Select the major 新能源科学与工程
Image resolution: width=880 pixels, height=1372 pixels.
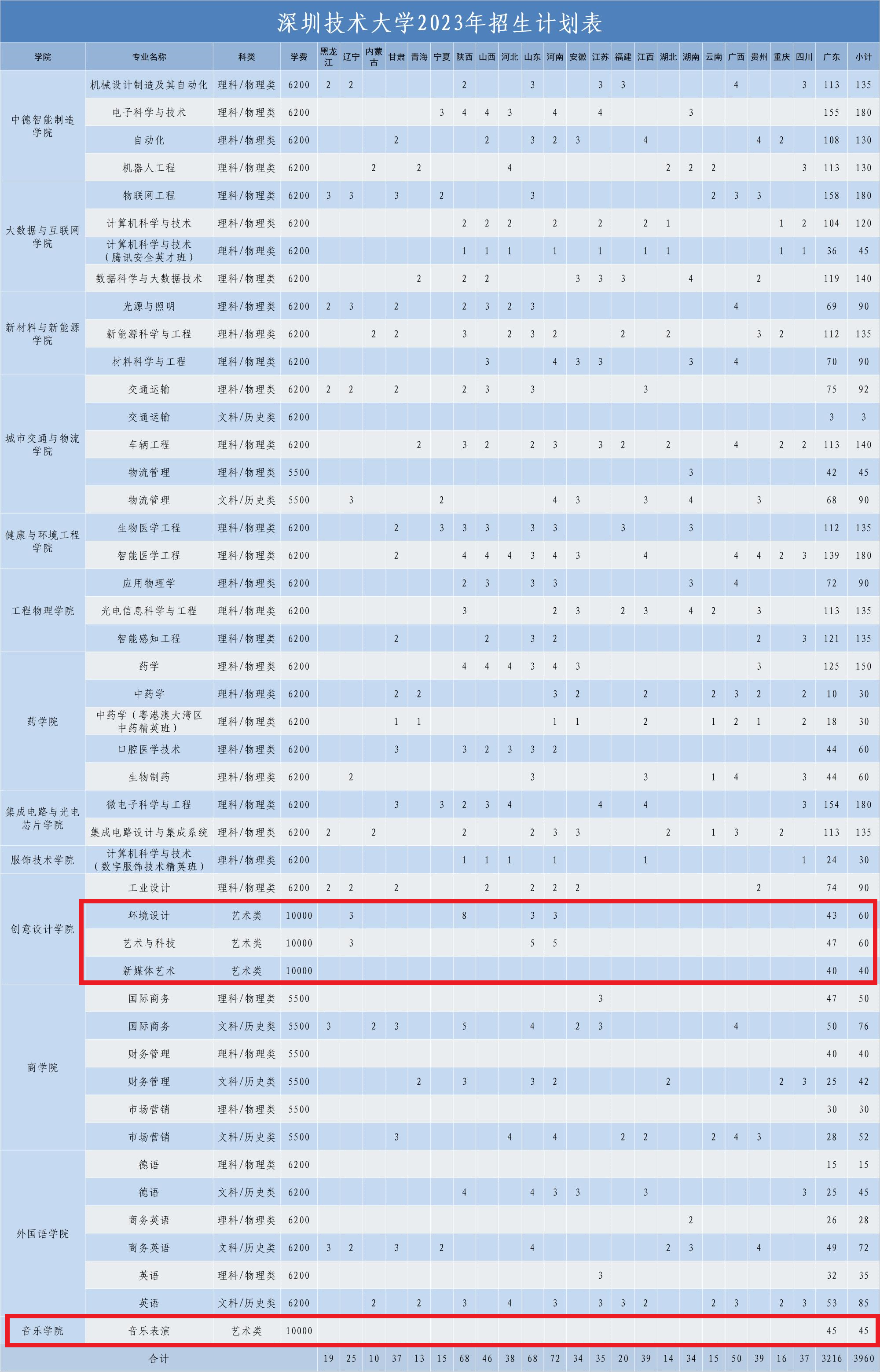click(x=149, y=334)
